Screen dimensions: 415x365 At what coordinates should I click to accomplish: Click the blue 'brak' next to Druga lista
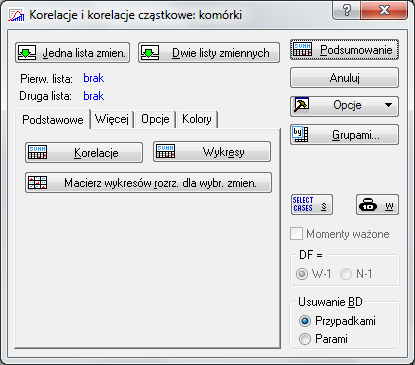94,96
